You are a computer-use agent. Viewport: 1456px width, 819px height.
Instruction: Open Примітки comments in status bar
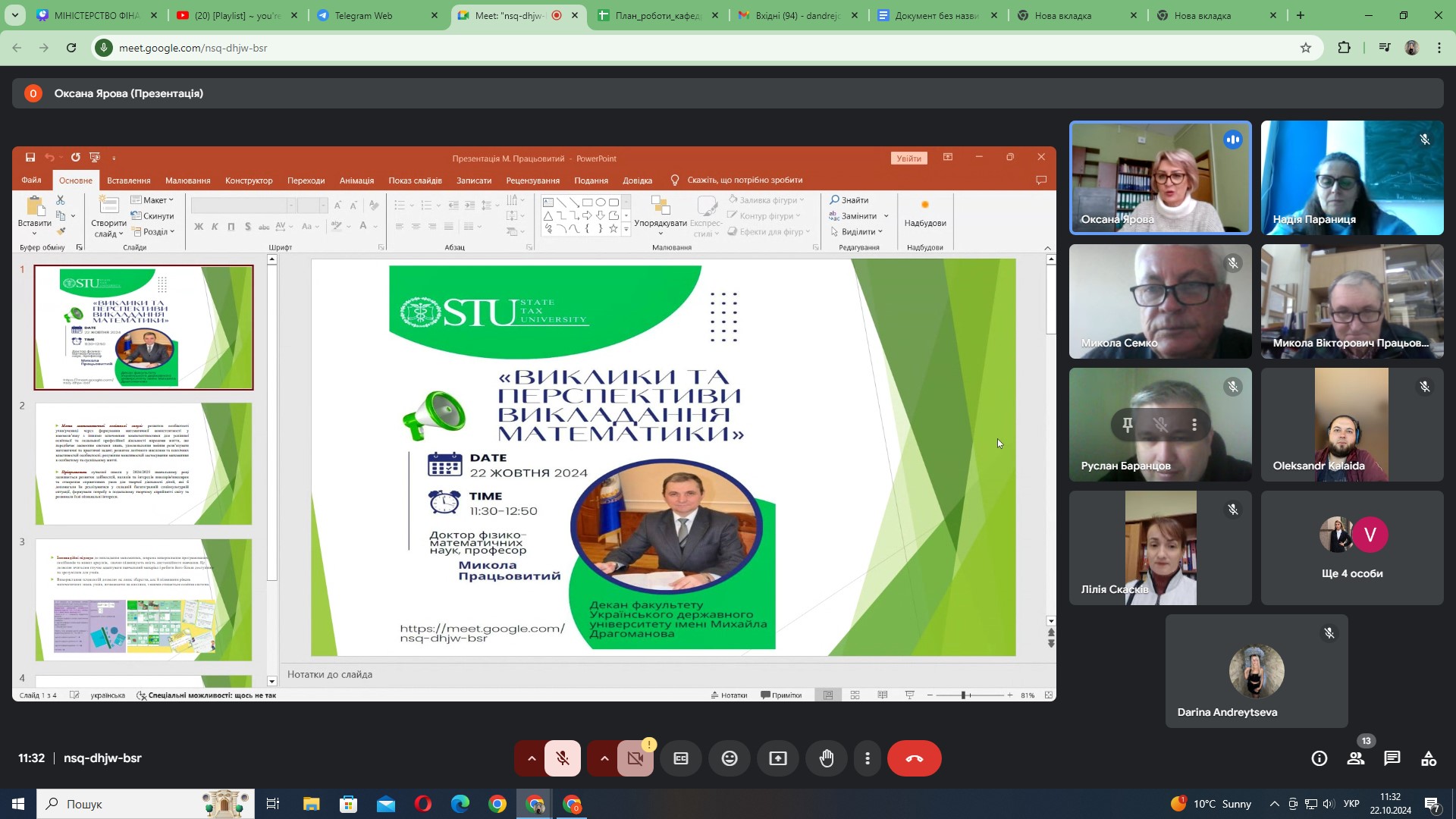click(781, 695)
